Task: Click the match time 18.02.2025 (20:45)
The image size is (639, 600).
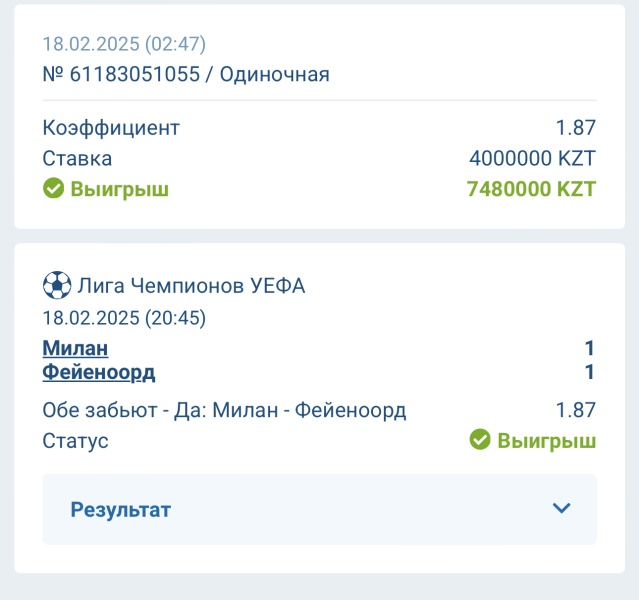Action: pos(124,318)
